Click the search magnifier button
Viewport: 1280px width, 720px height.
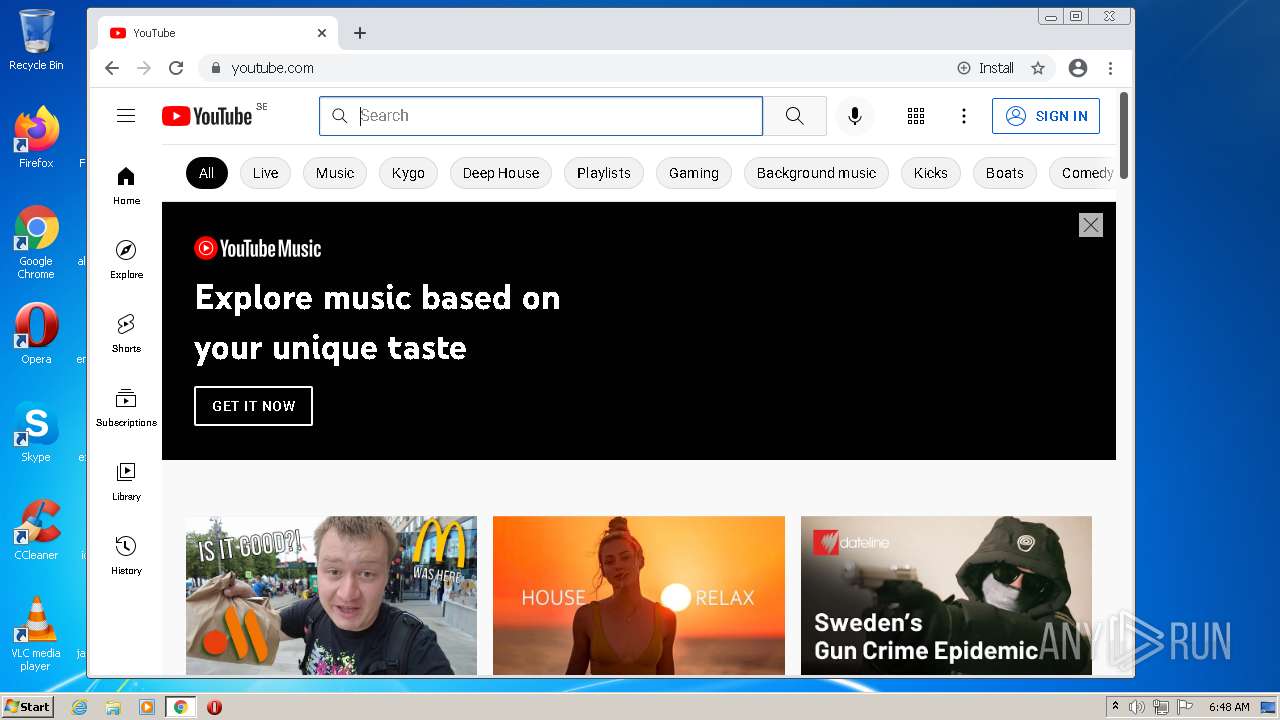click(x=794, y=116)
